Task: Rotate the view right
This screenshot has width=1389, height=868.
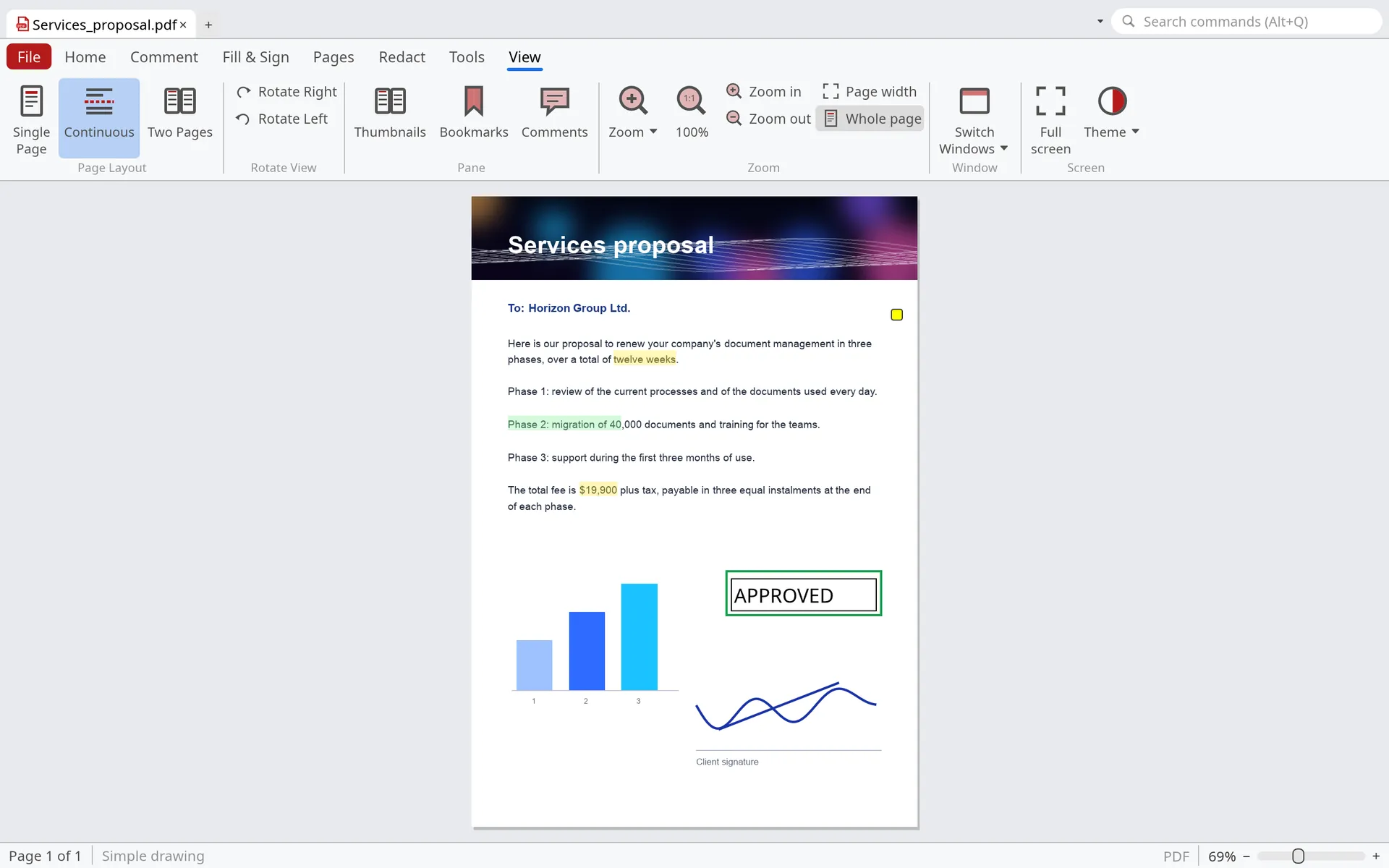Action: pyautogui.click(x=287, y=92)
